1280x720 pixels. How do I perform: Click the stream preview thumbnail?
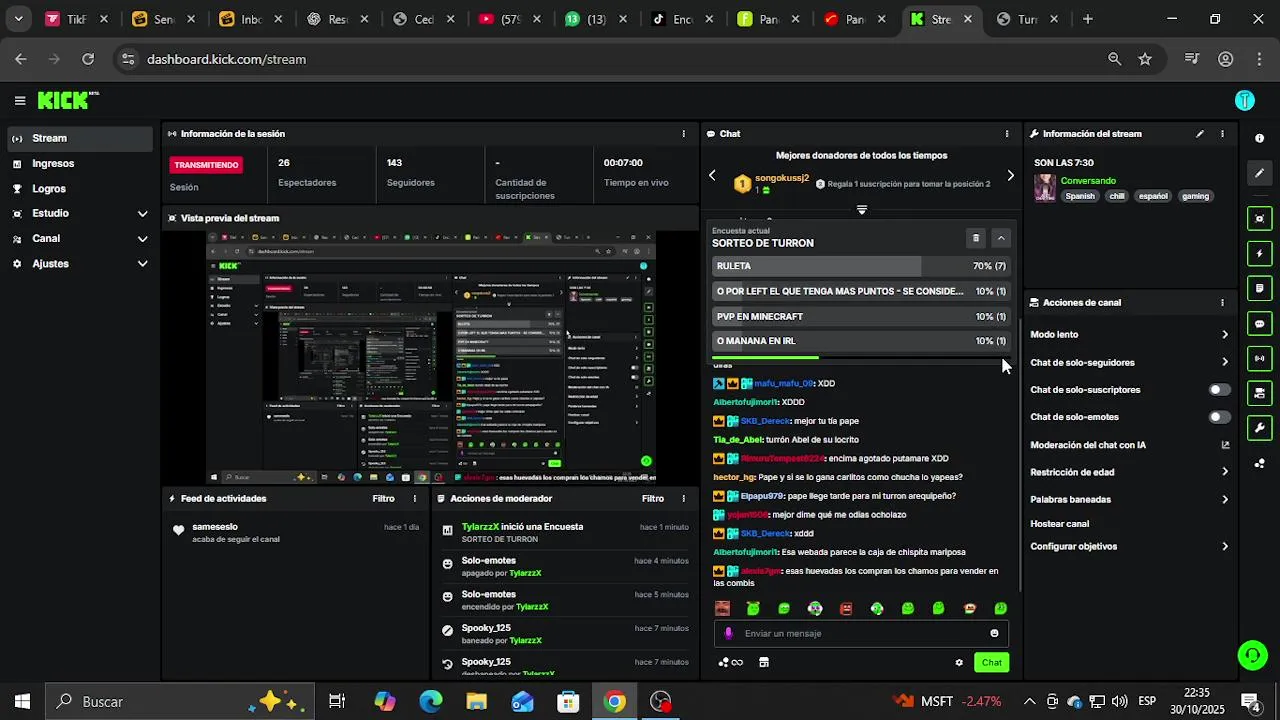[x=431, y=358]
